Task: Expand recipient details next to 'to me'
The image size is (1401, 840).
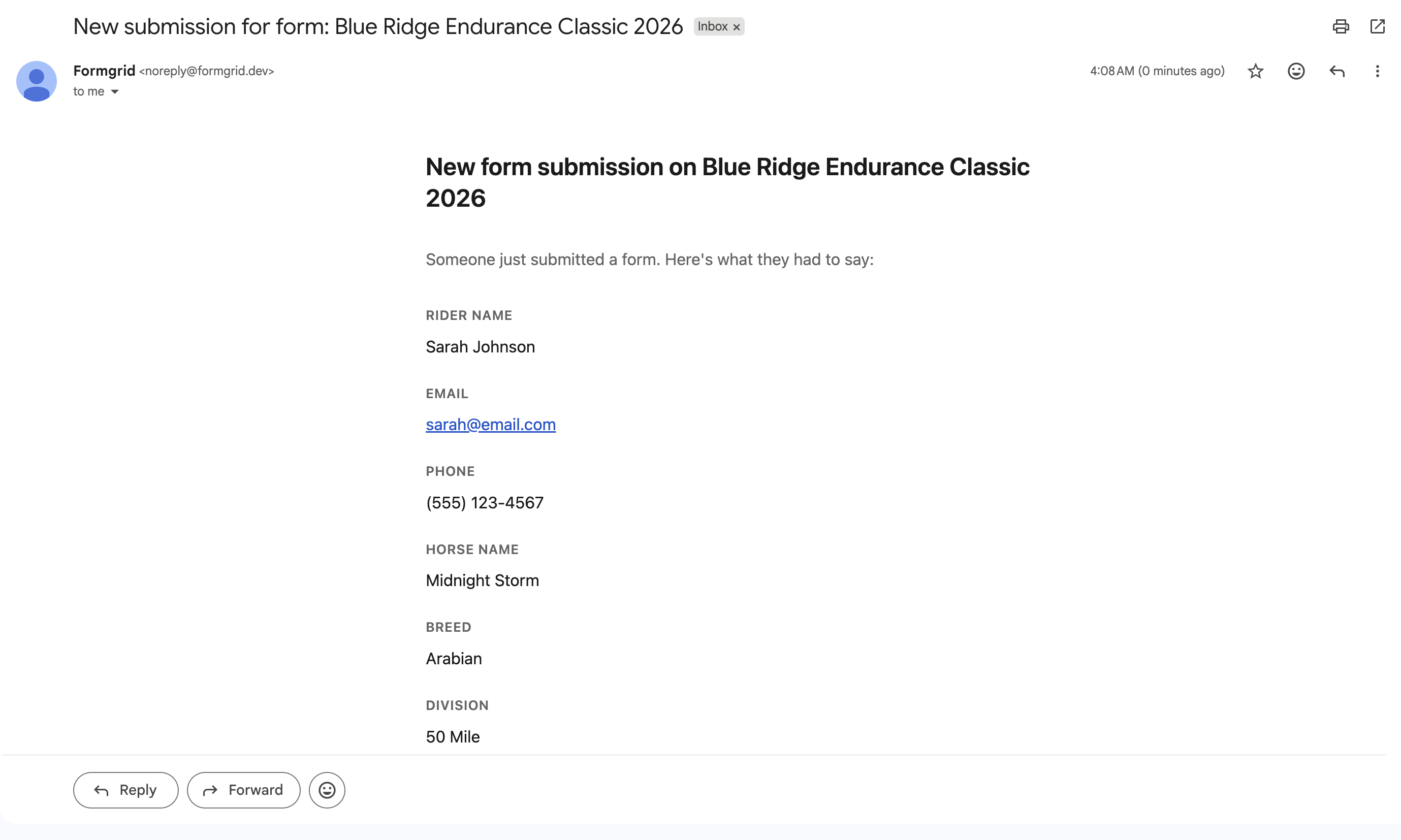Action: [114, 92]
